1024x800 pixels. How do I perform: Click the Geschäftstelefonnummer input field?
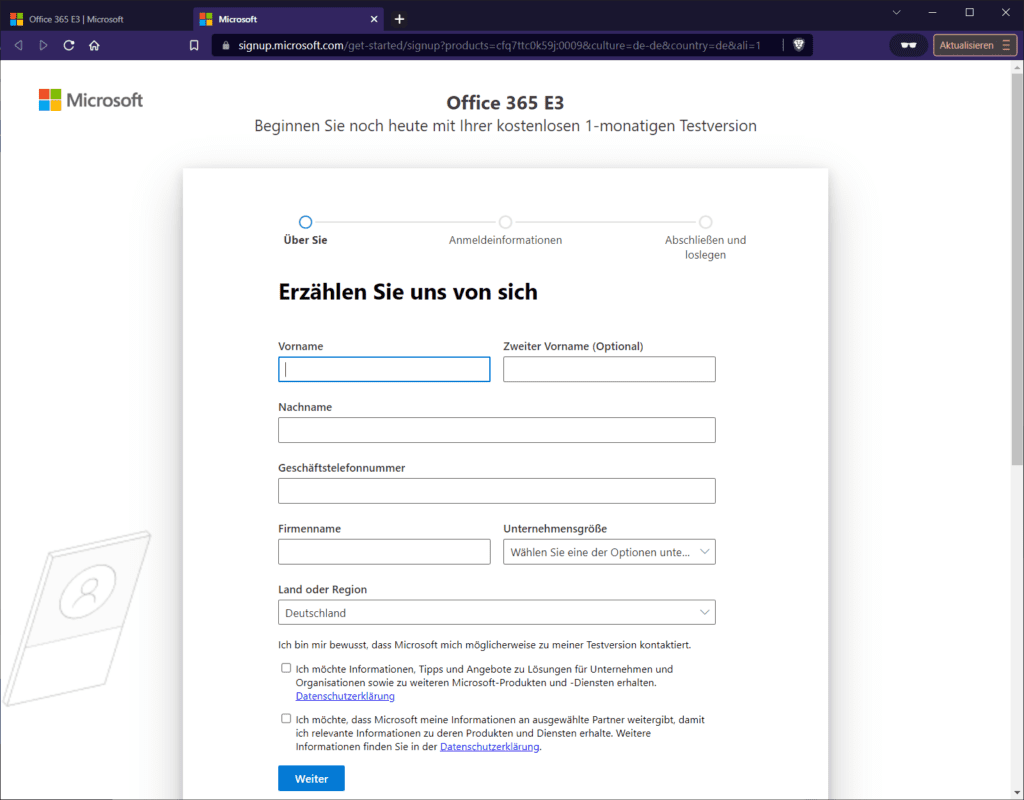click(x=497, y=490)
